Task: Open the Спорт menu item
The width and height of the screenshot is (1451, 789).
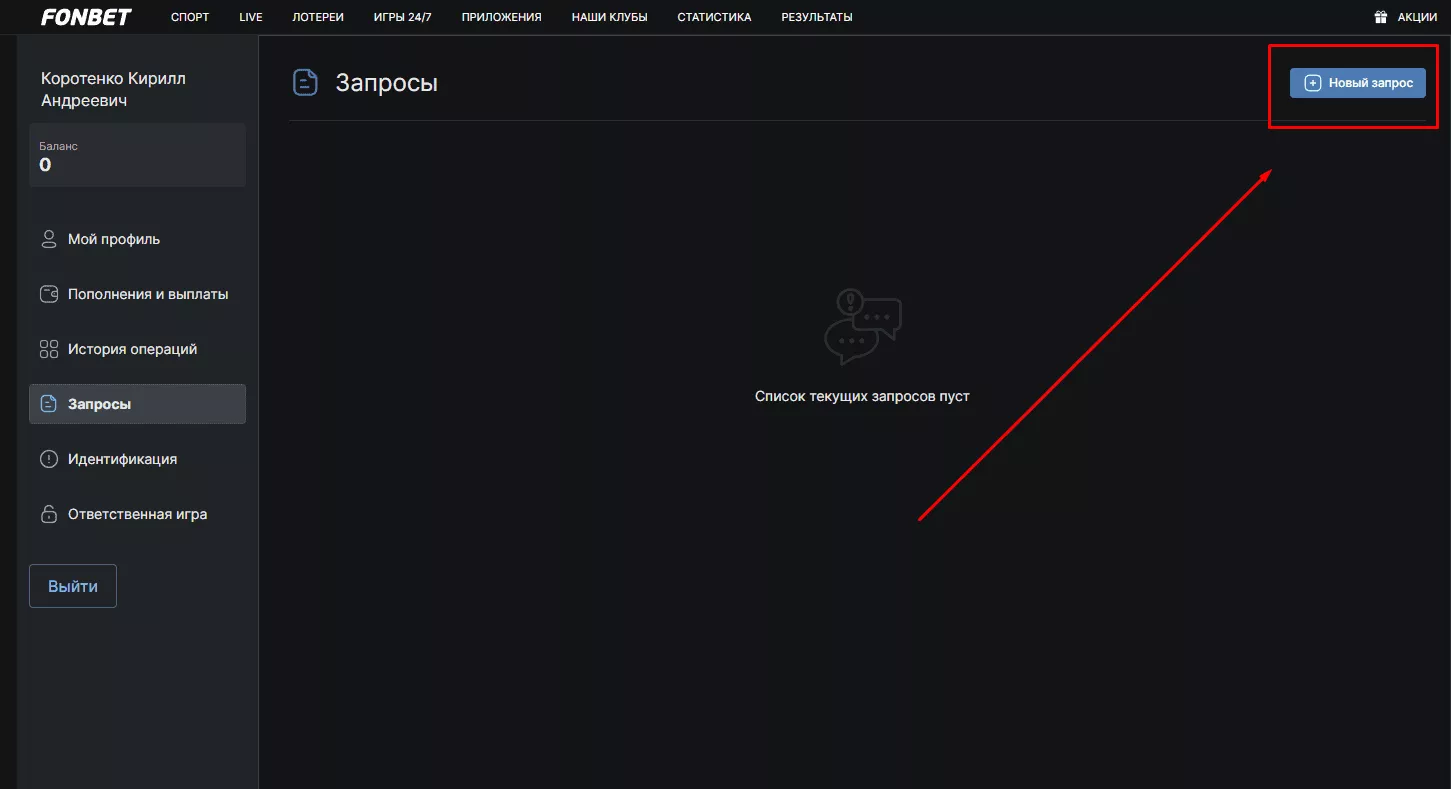Action: 190,17
